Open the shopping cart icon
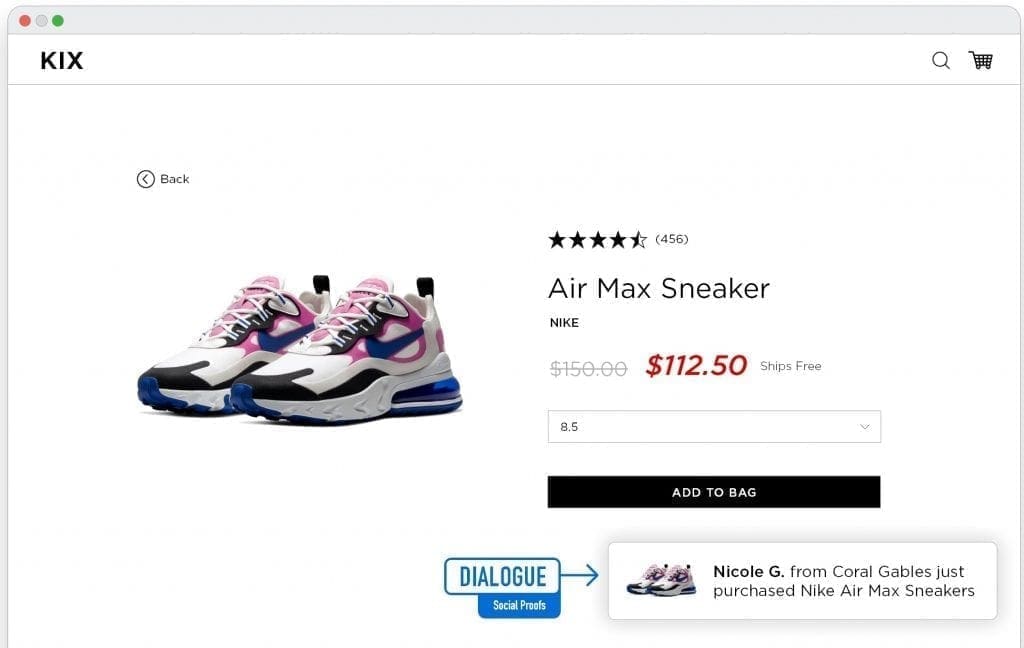 coord(980,60)
